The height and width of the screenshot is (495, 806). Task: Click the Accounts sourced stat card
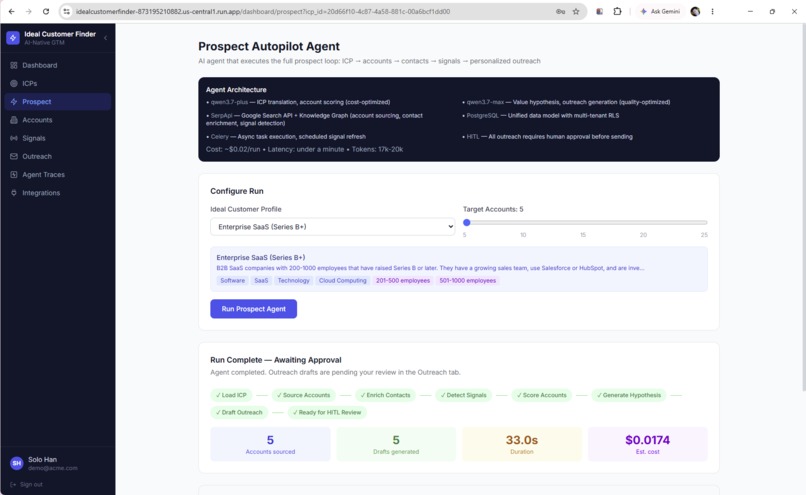click(270, 444)
